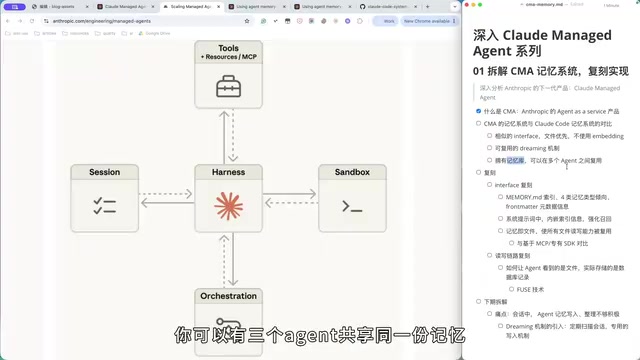Switch to the blog-assets tab

60,7
